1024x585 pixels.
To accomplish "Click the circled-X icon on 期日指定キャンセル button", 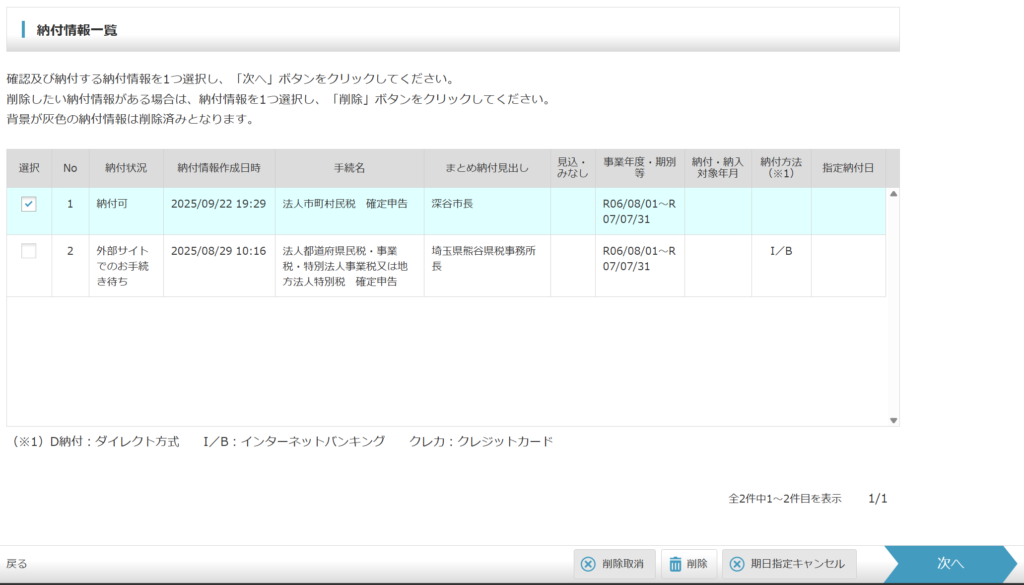I will tap(737, 564).
